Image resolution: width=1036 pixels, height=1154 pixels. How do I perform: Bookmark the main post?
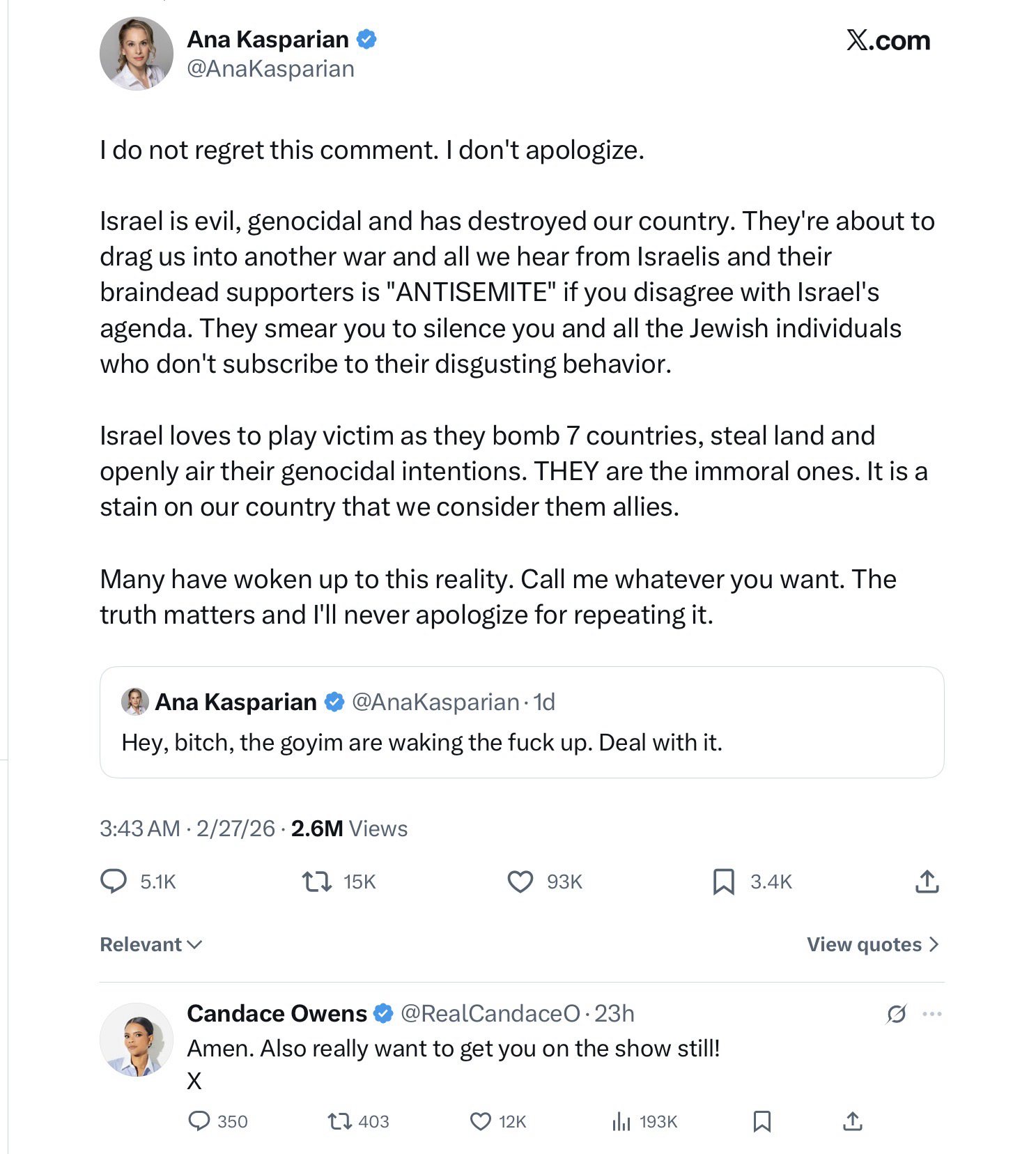[x=723, y=882]
